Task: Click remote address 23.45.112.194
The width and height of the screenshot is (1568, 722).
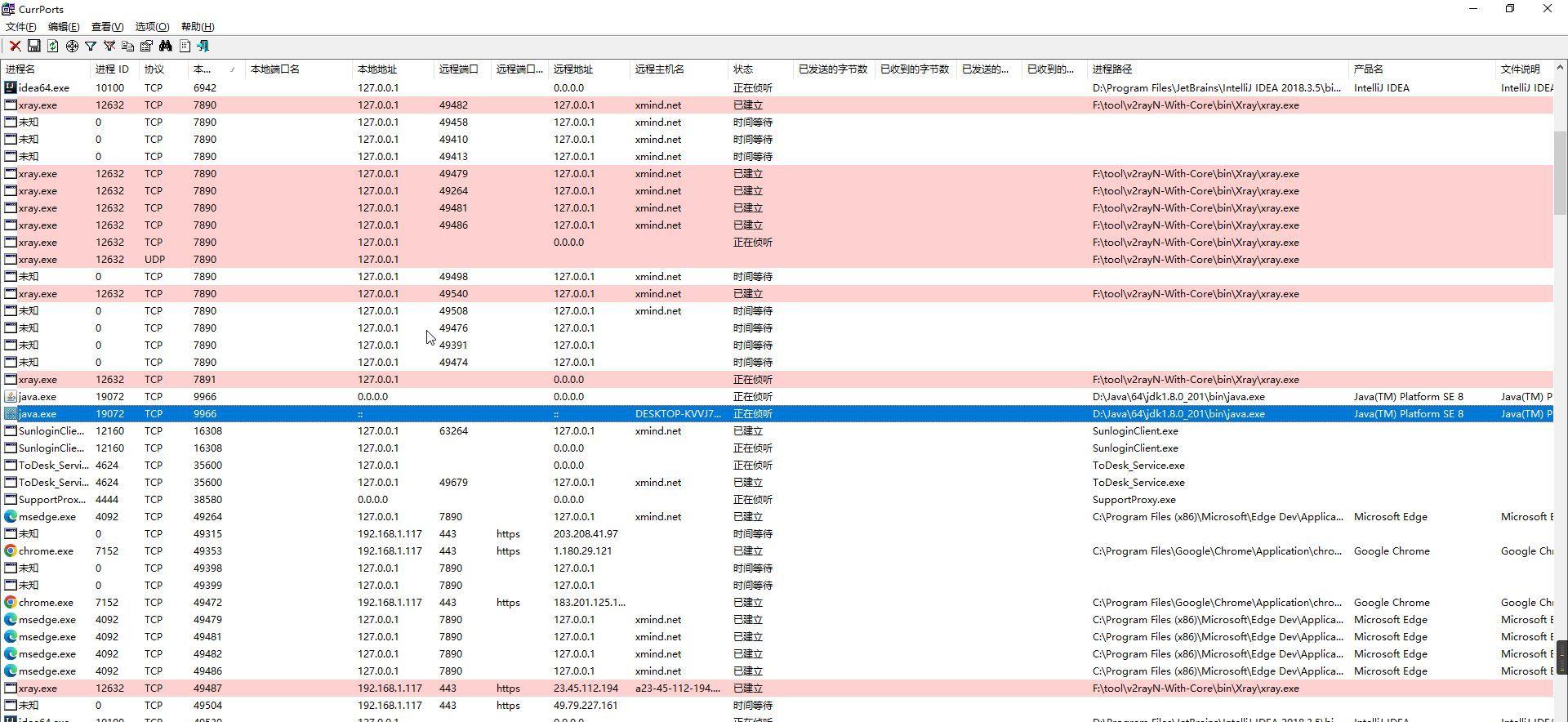Action: pos(586,688)
